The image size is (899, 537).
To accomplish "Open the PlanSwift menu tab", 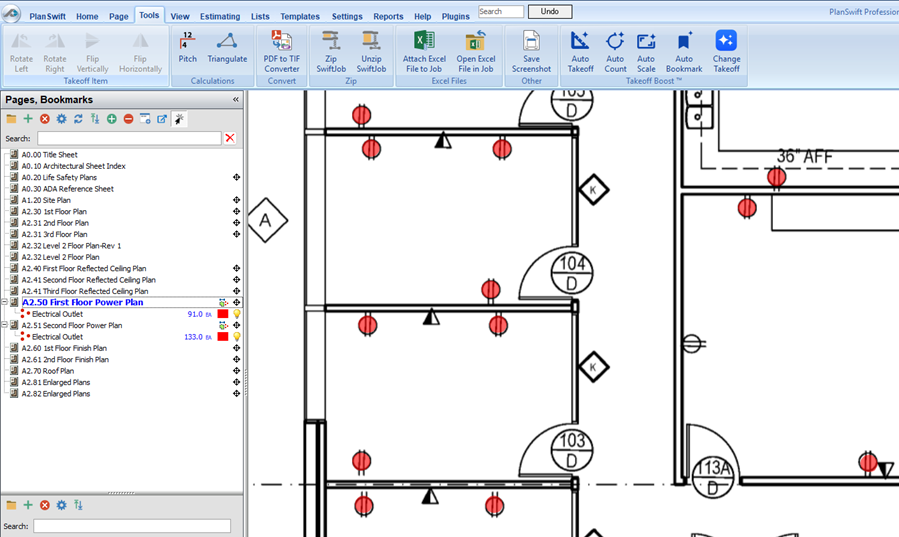I will point(48,16).
